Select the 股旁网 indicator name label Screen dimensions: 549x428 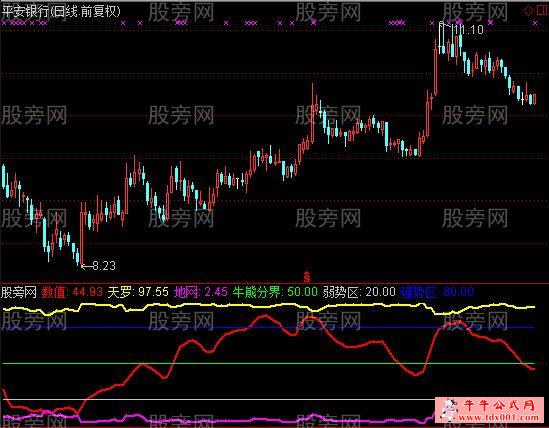point(19,292)
